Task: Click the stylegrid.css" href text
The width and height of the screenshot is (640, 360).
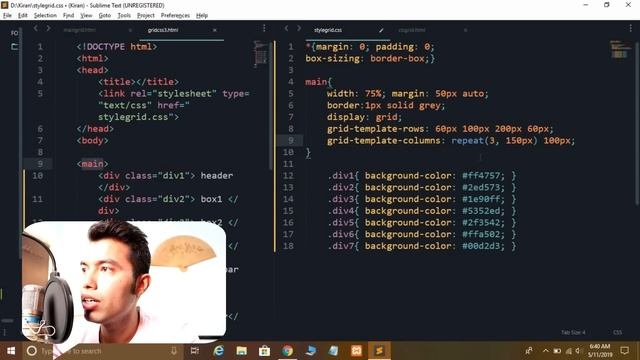Action: (138, 117)
